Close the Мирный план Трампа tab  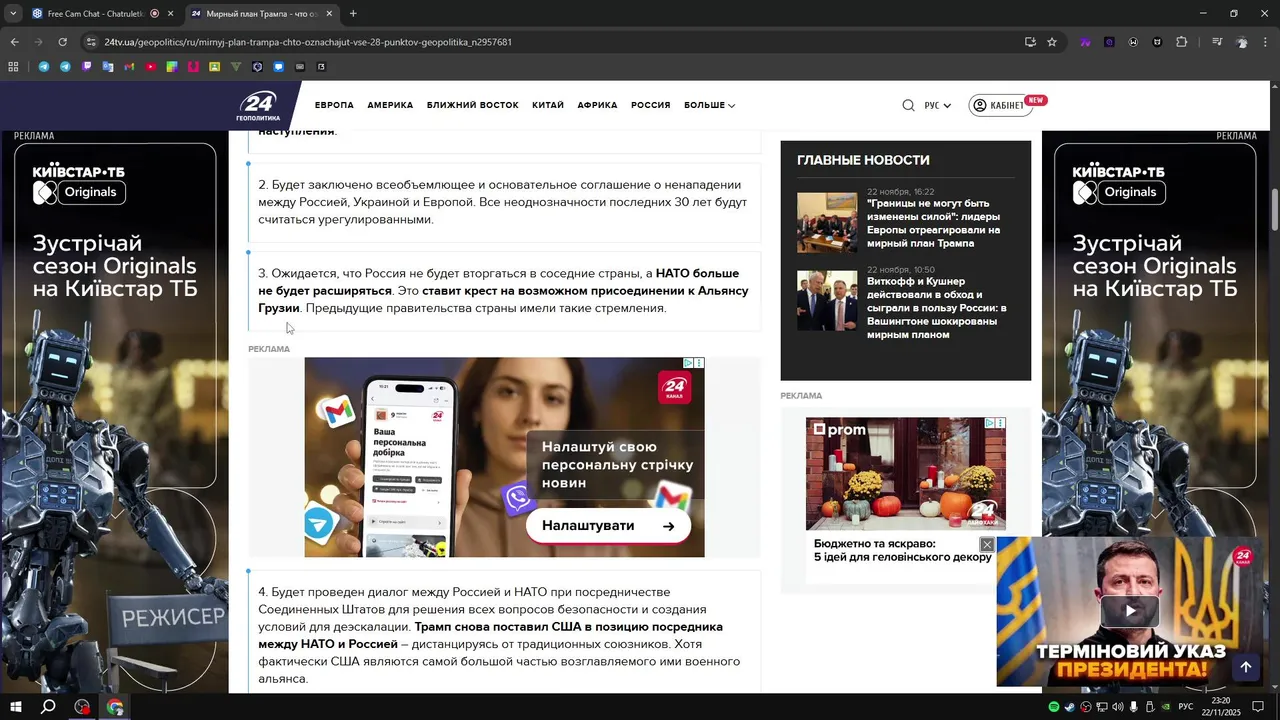329,14
